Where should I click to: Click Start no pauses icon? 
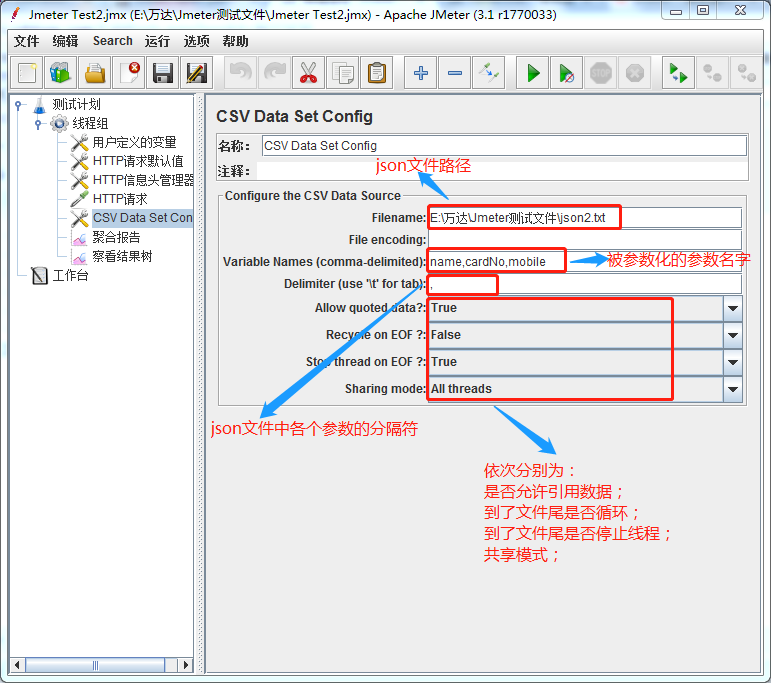tap(566, 73)
